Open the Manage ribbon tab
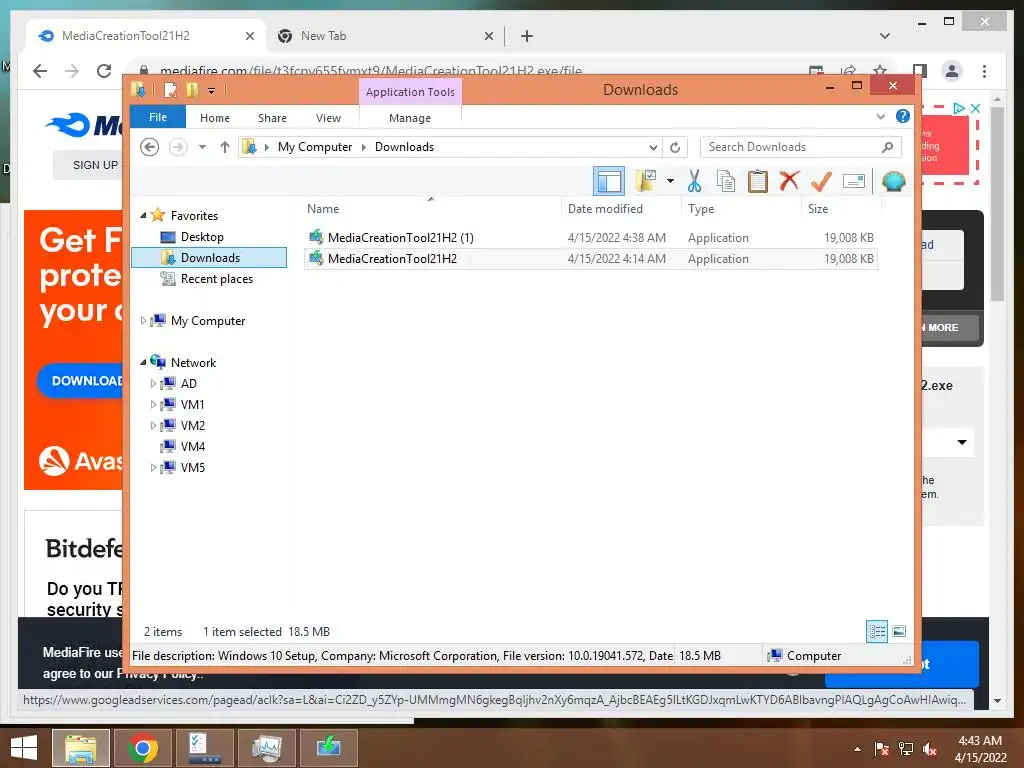The image size is (1024, 768). click(x=410, y=118)
